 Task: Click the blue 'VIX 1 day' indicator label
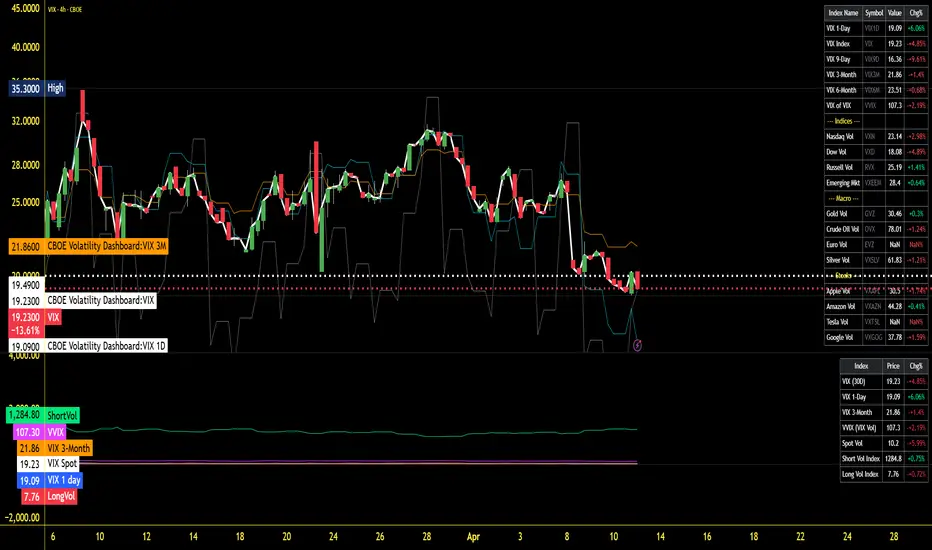tap(64, 480)
